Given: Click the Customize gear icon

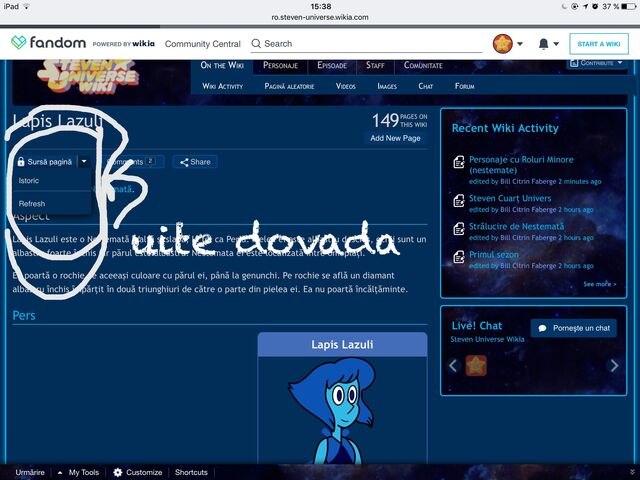Looking at the screenshot, I should click(x=118, y=472).
